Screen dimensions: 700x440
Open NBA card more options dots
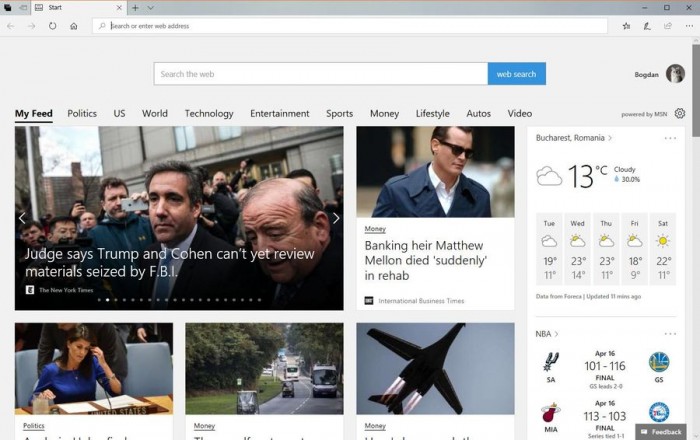coord(670,334)
